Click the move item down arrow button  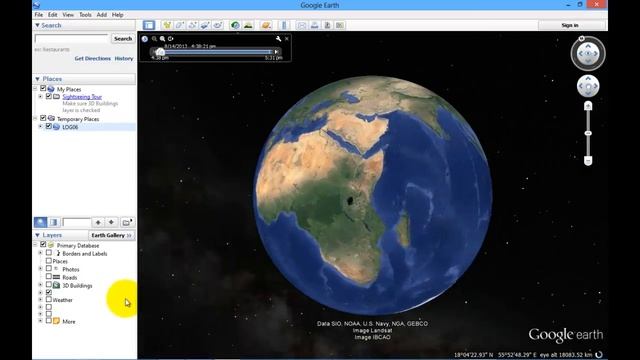pos(111,222)
